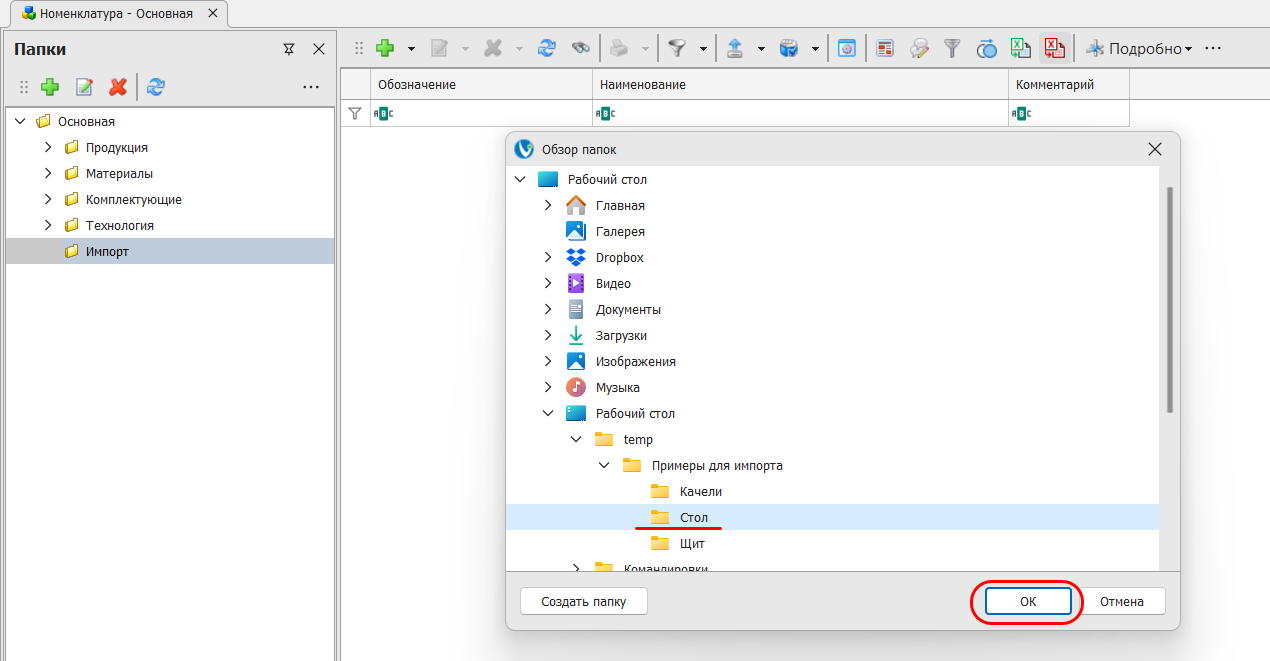Expand the Продукция folder node
1270x661 pixels.
[47, 147]
